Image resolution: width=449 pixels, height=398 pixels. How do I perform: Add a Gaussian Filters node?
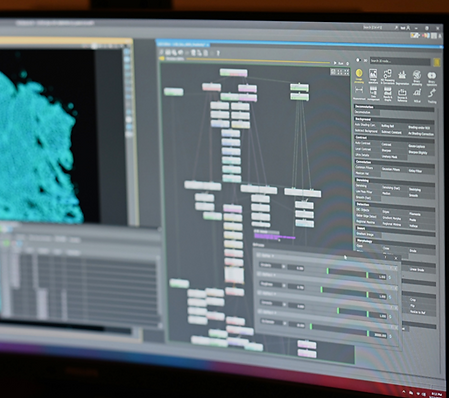[391, 169]
